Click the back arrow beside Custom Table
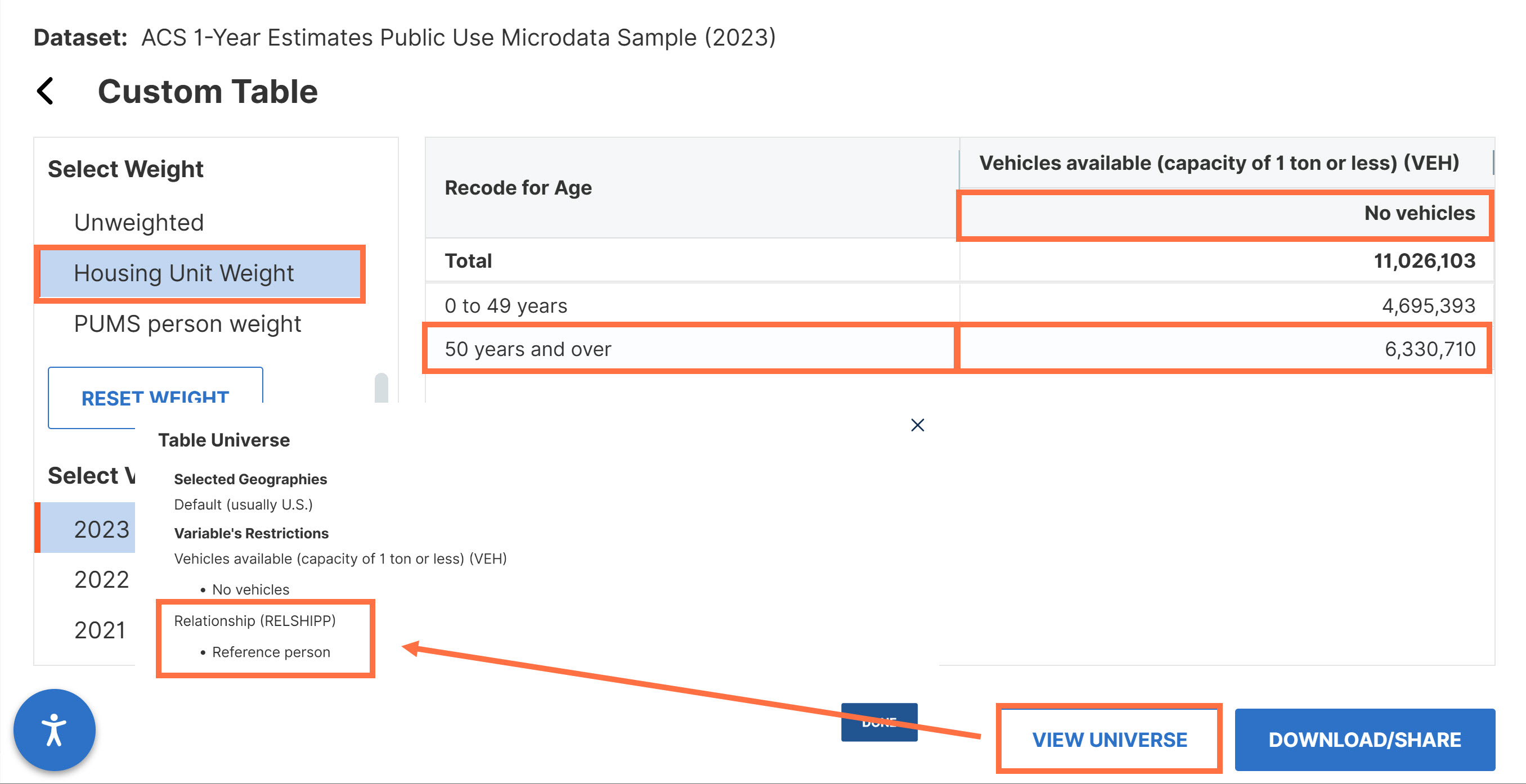The image size is (1526, 784). click(x=46, y=91)
